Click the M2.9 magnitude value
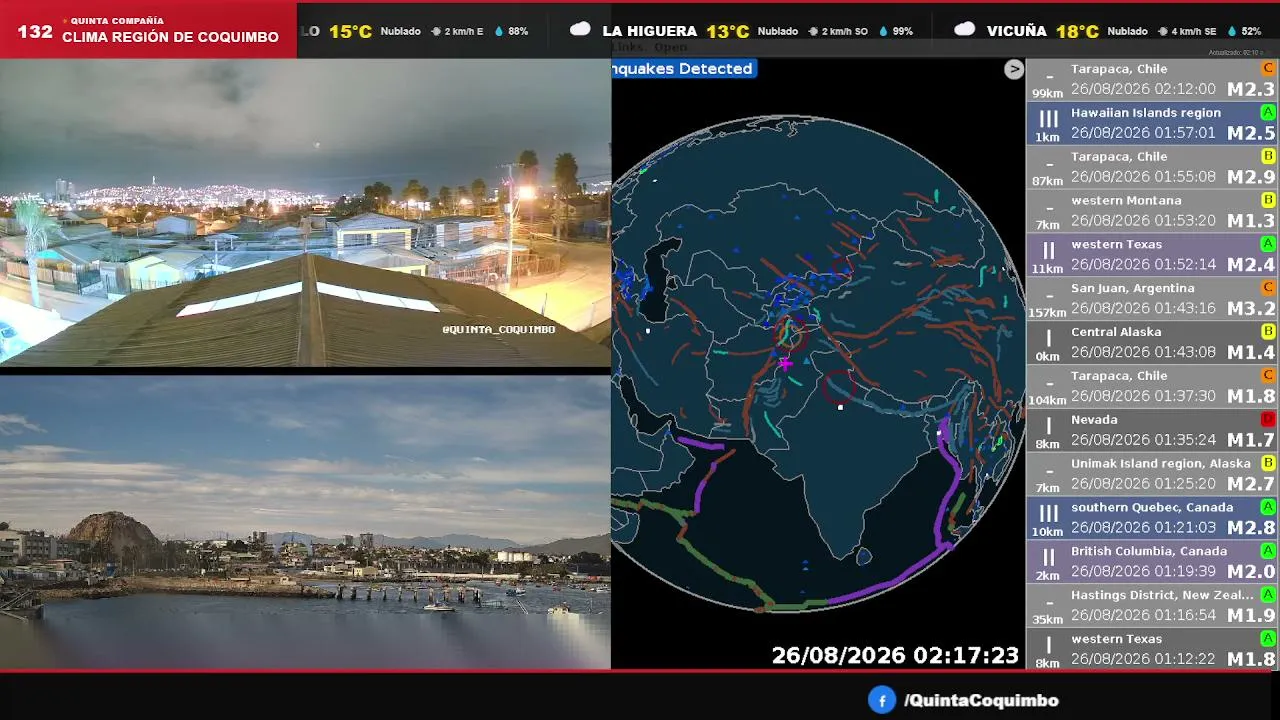Screen dimensions: 1280x720 click(x=1251, y=177)
